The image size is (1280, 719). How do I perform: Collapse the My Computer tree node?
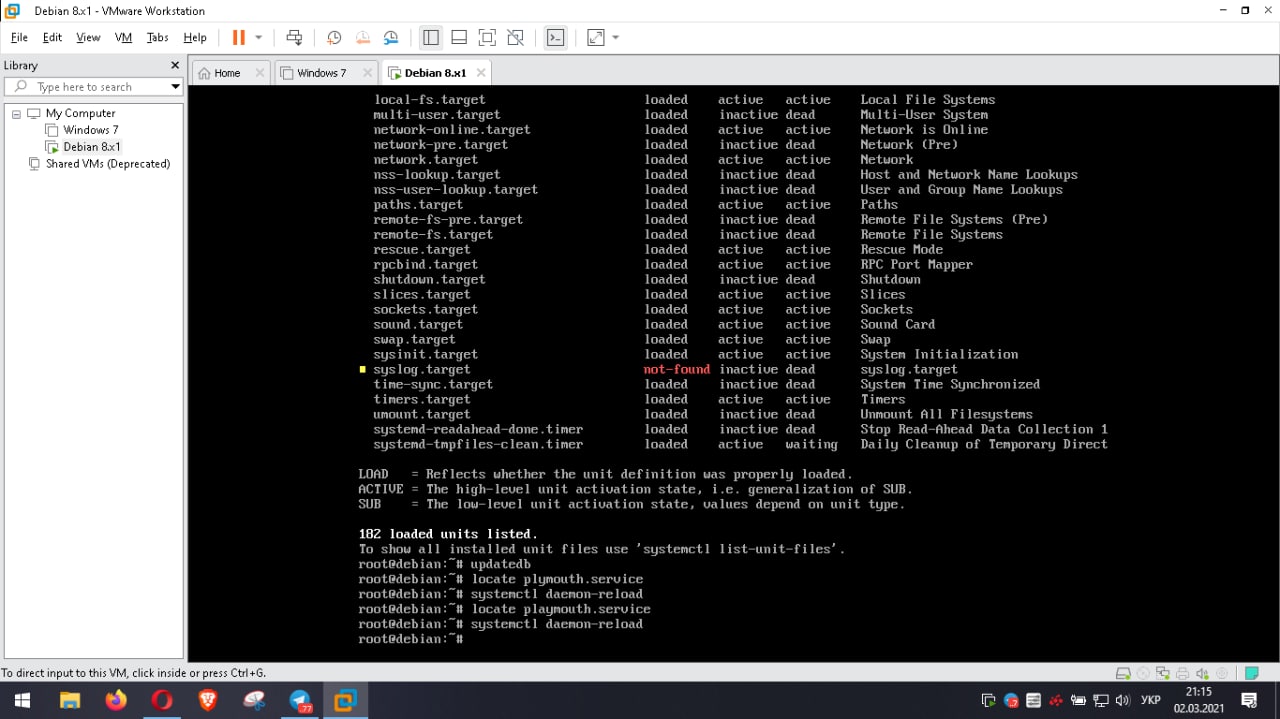pyautogui.click(x=16, y=114)
